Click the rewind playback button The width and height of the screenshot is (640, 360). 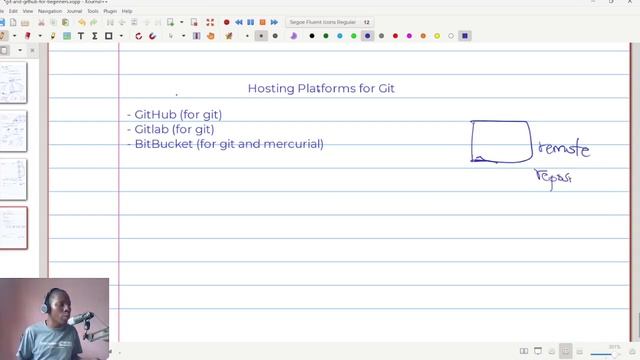click(x=239, y=22)
